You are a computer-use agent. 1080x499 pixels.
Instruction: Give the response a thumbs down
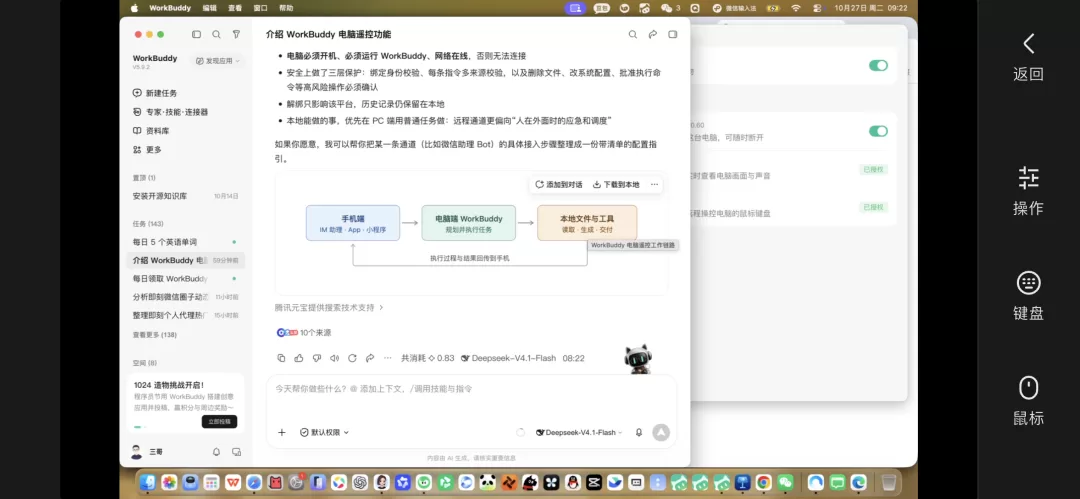317,358
